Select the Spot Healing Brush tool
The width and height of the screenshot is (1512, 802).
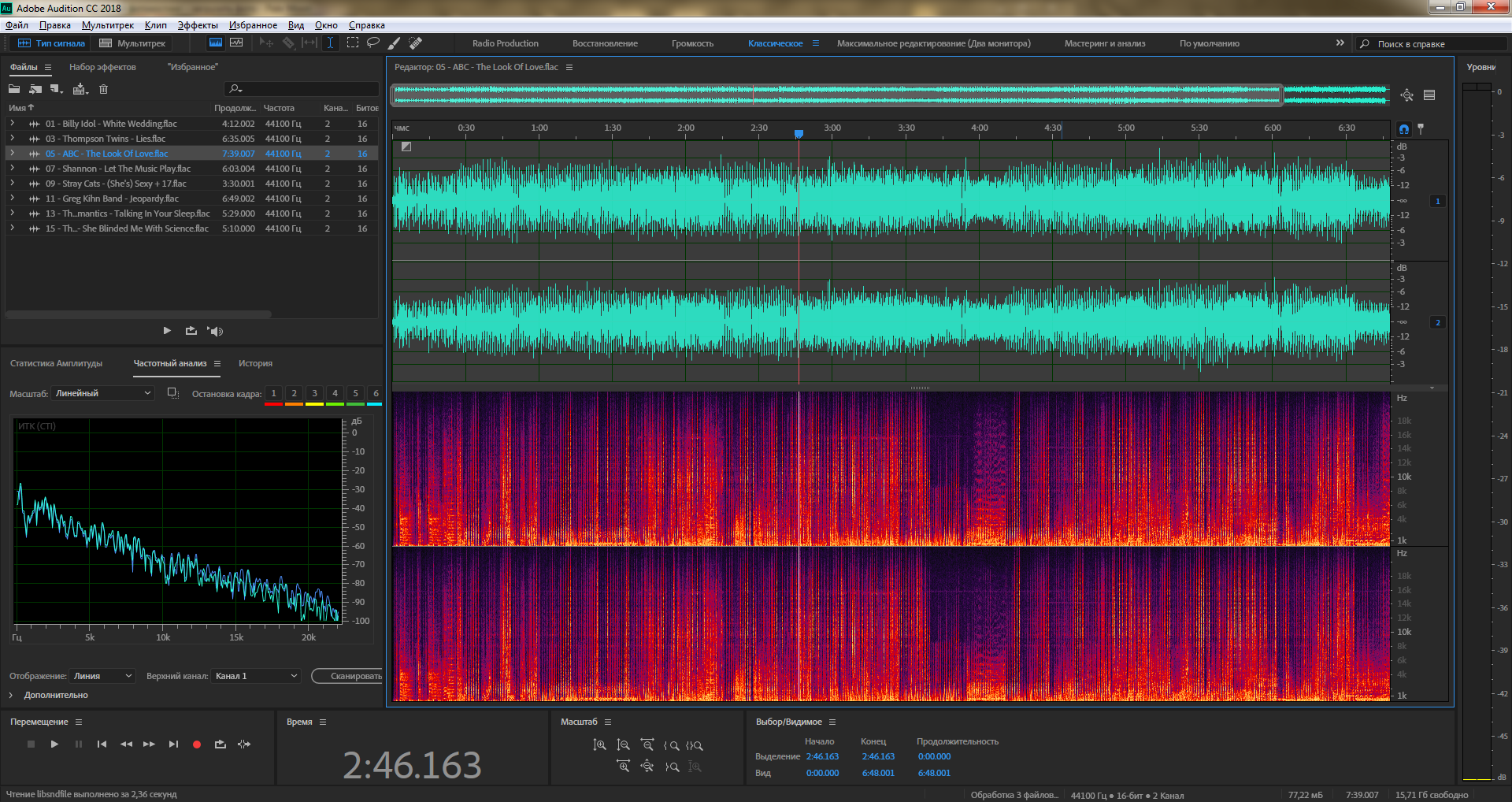[416, 43]
